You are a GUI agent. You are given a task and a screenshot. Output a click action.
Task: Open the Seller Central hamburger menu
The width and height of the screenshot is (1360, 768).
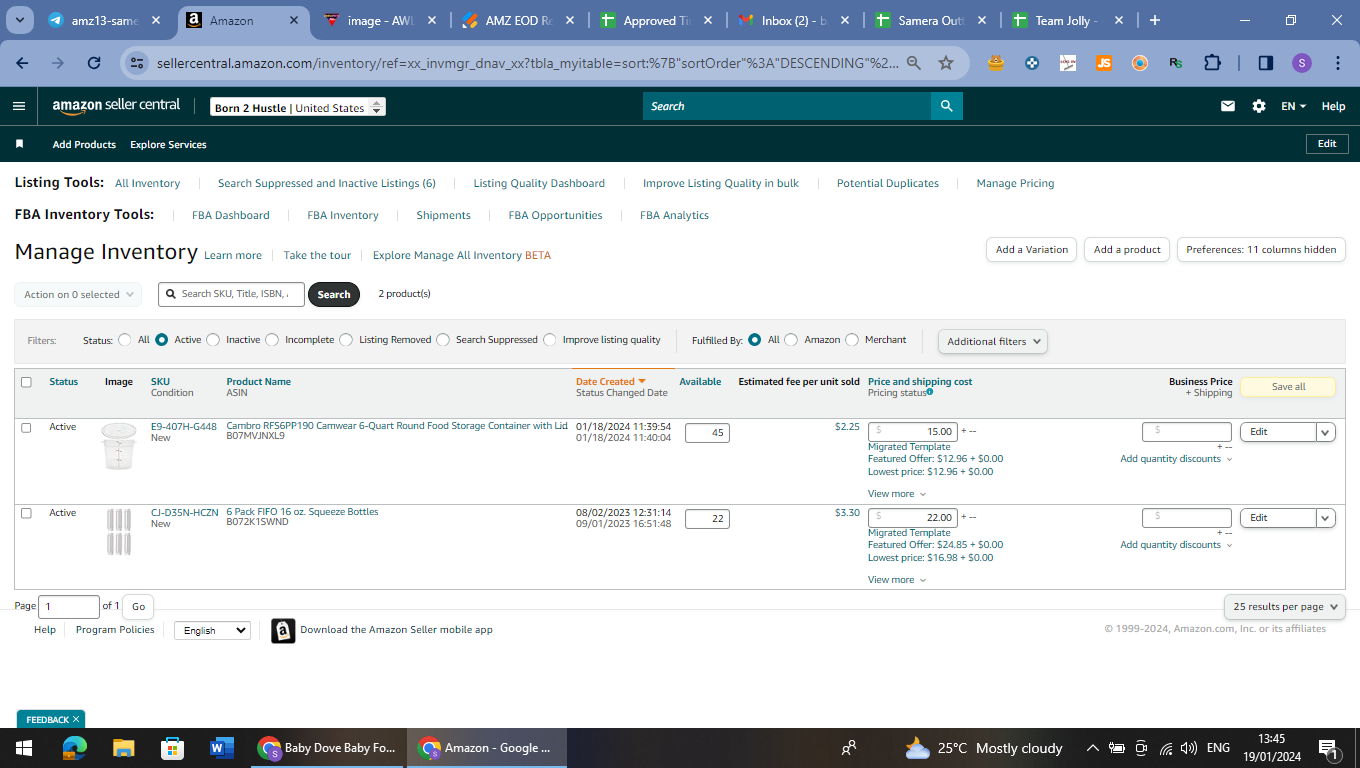[x=19, y=106]
